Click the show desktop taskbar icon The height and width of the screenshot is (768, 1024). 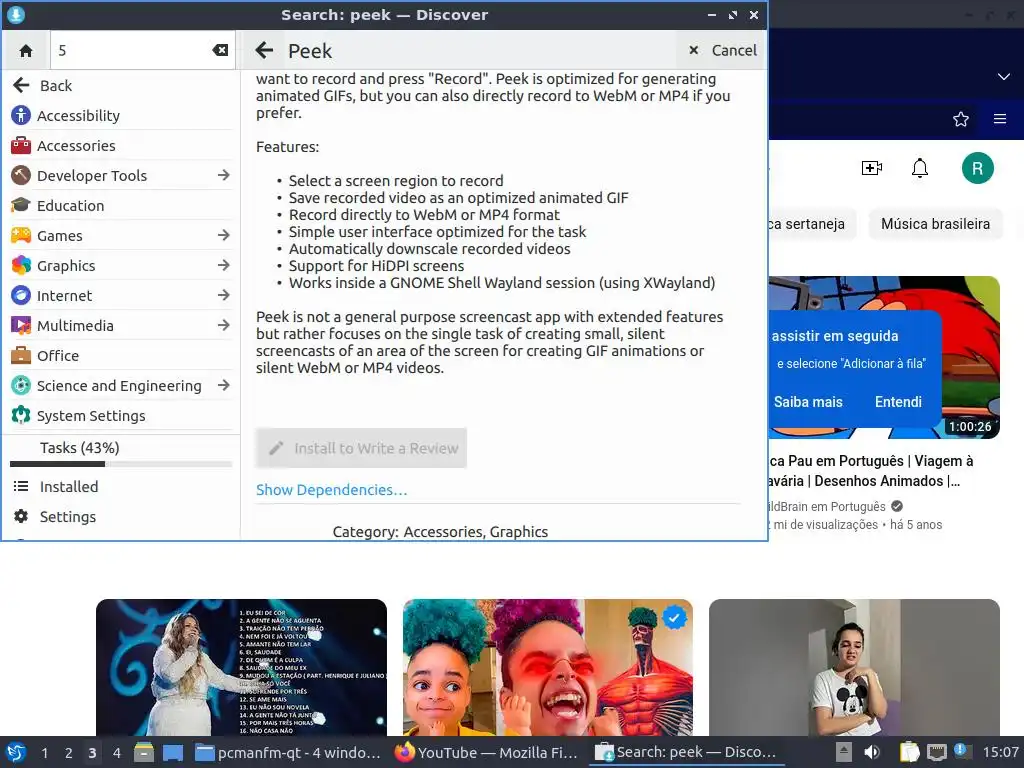pos(173,752)
